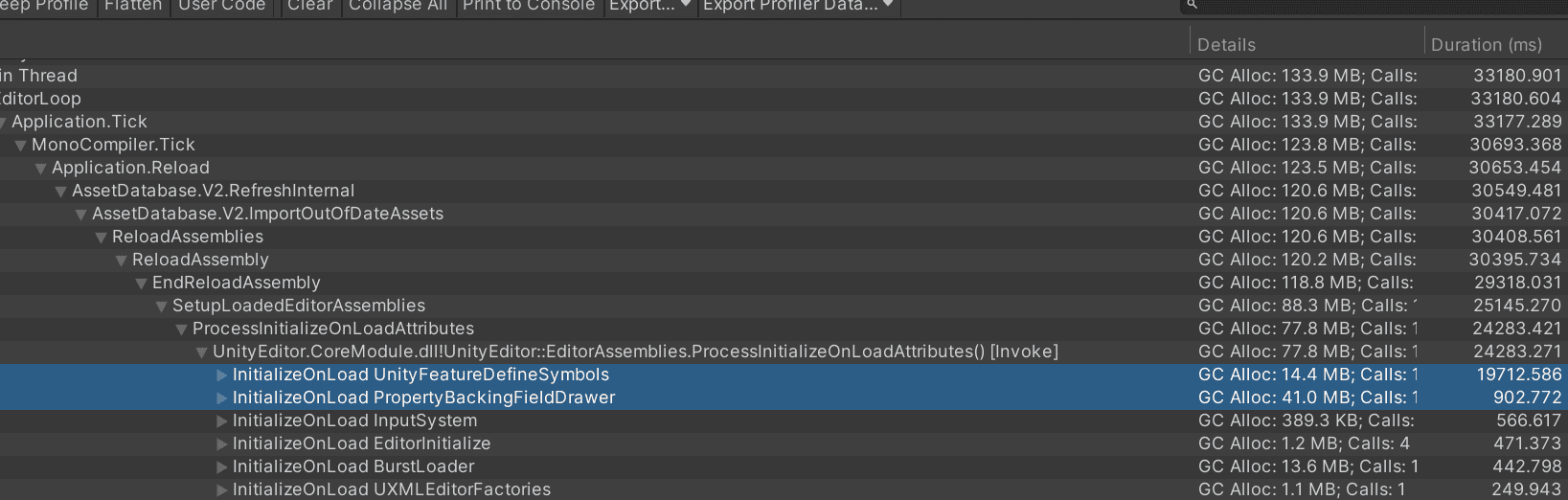Open the Export dropdown

point(650,8)
